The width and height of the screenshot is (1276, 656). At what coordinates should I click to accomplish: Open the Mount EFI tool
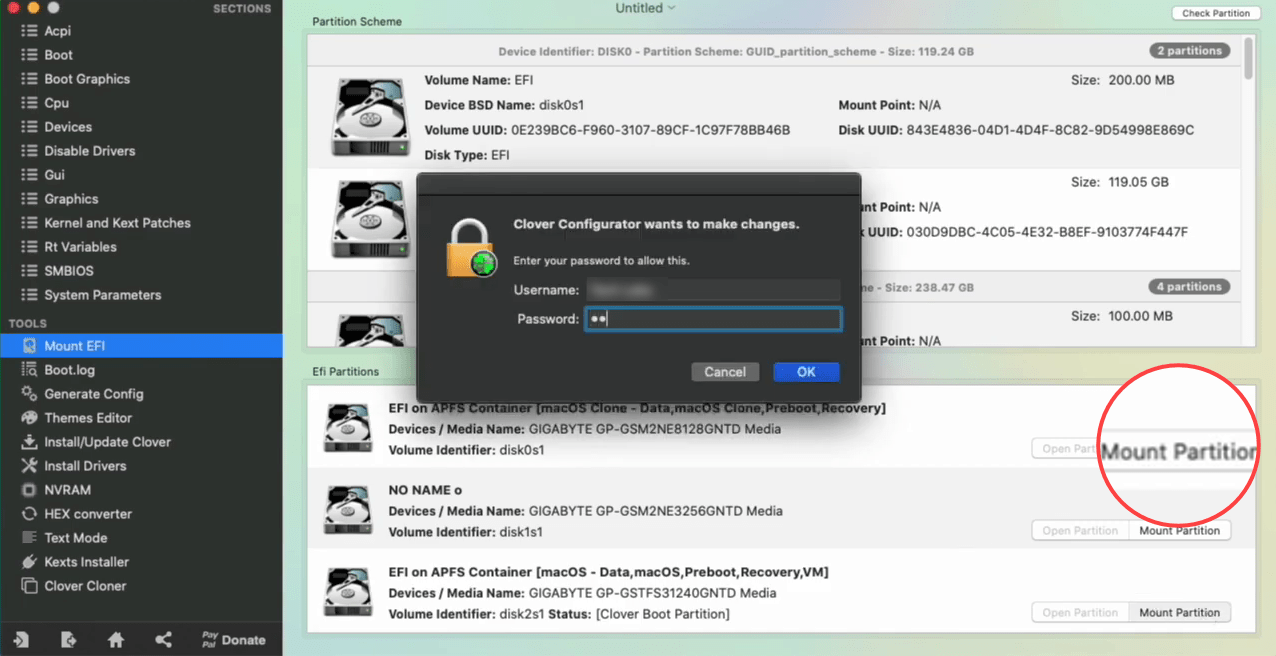tap(141, 346)
